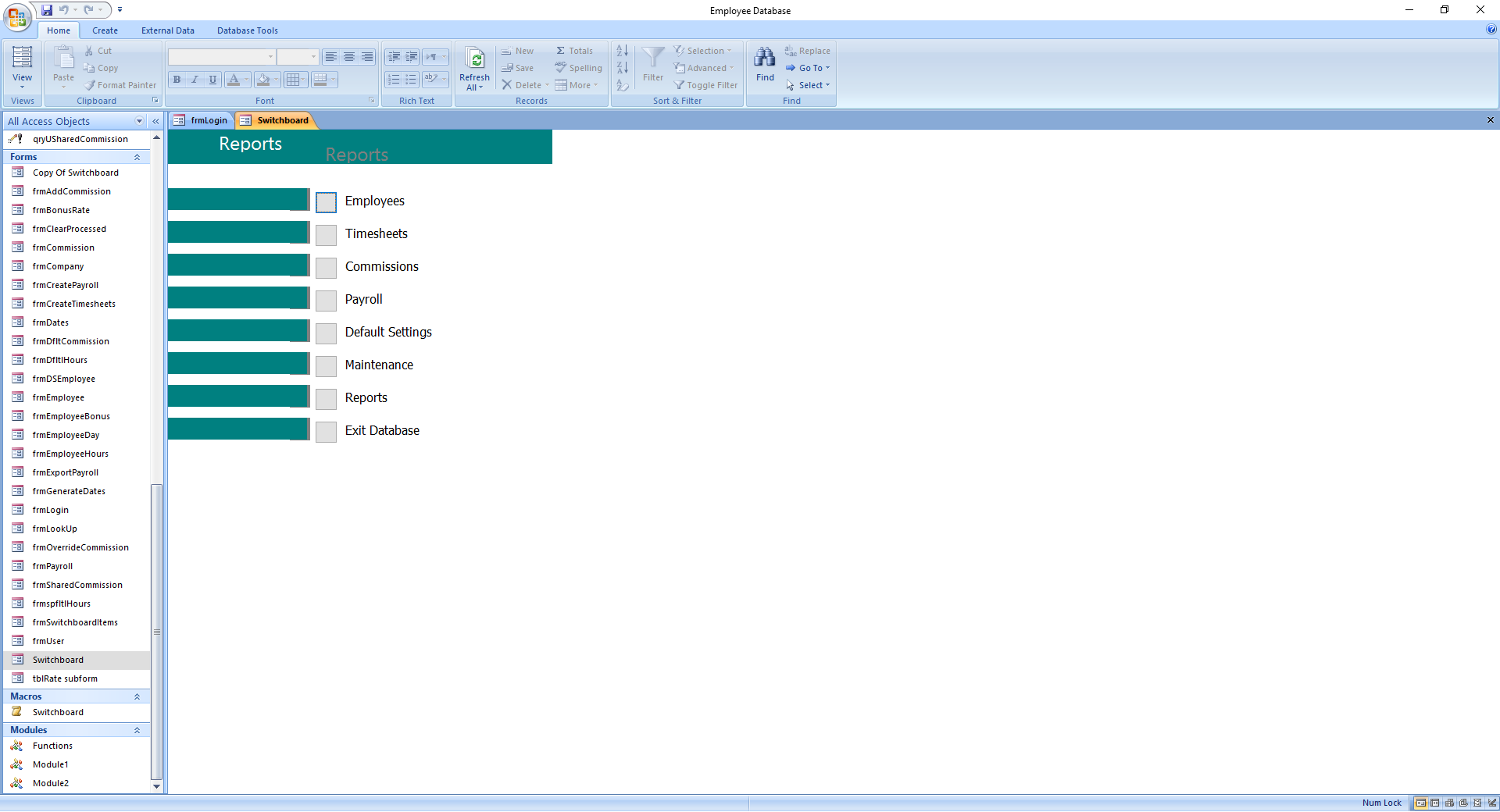Toggle Bold formatting

point(177,80)
